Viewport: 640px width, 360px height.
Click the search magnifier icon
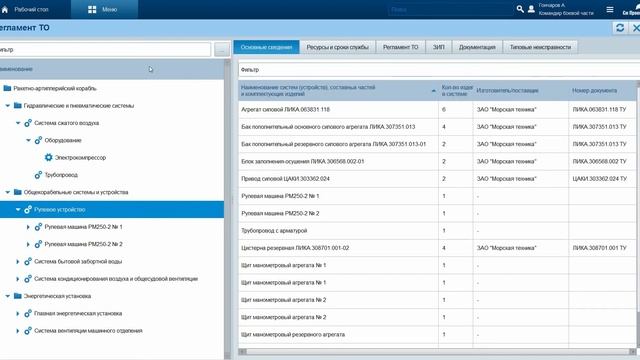click(520, 9)
